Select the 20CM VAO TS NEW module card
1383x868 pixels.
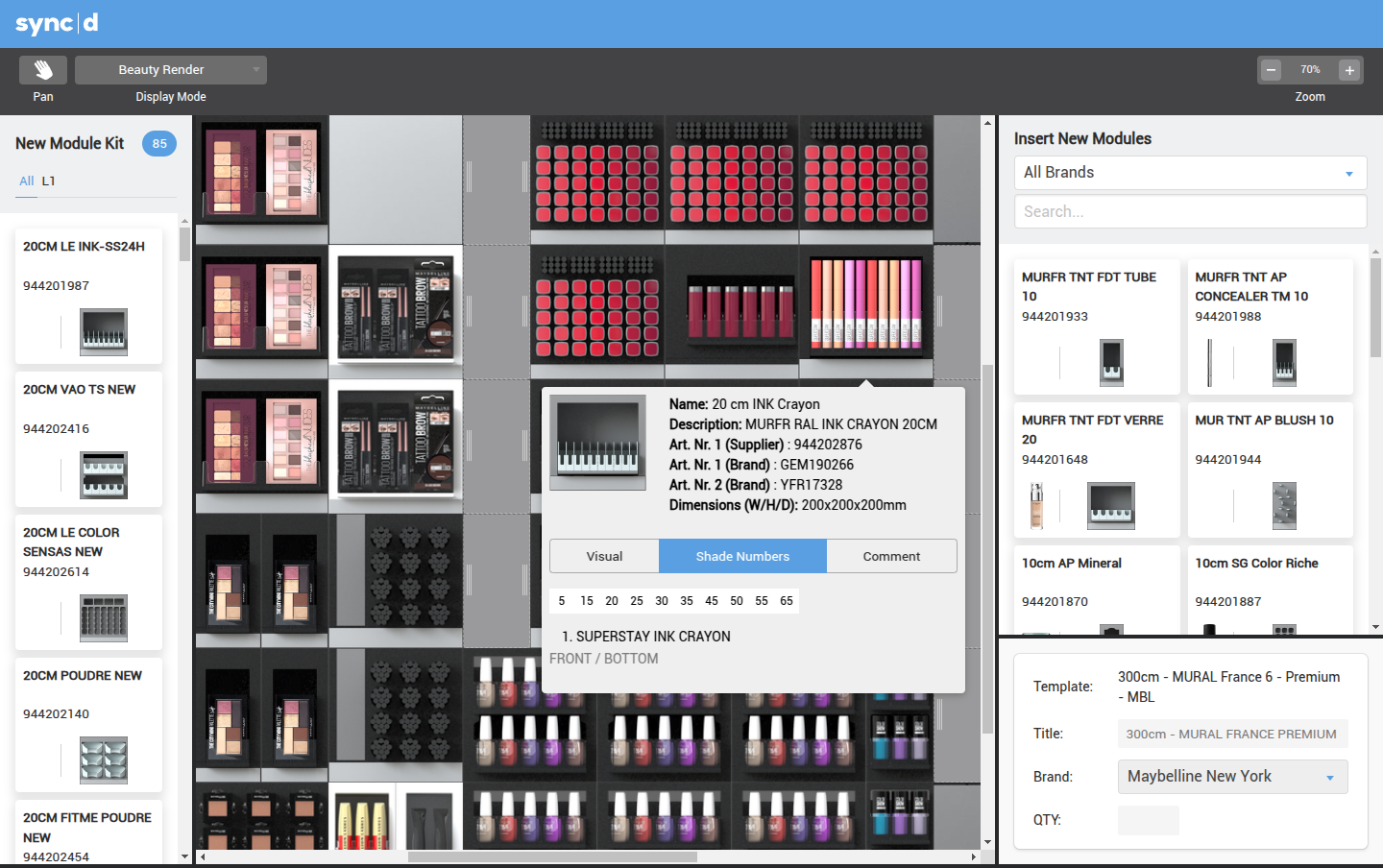click(88, 440)
